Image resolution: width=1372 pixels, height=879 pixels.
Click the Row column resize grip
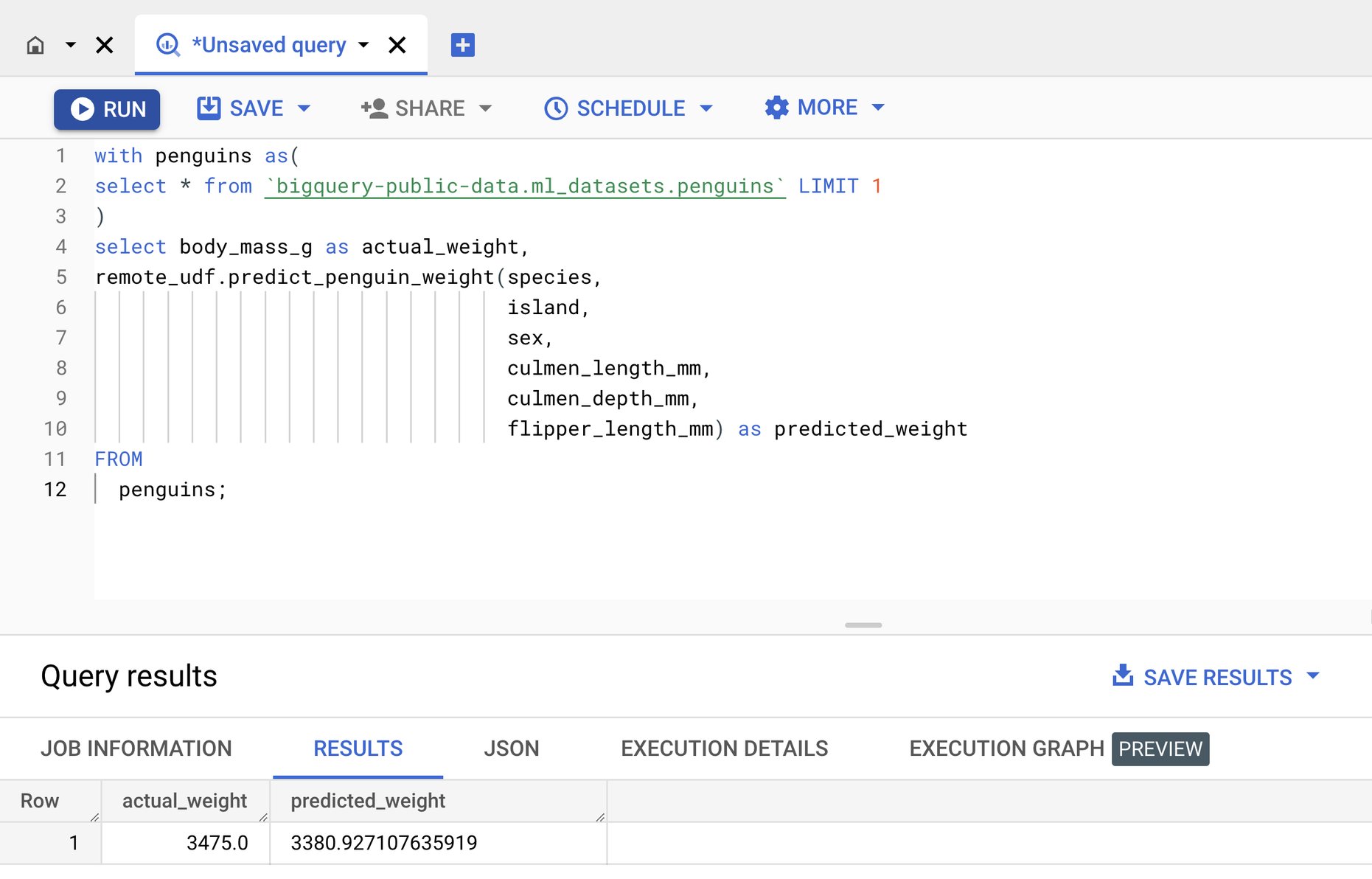point(94,816)
